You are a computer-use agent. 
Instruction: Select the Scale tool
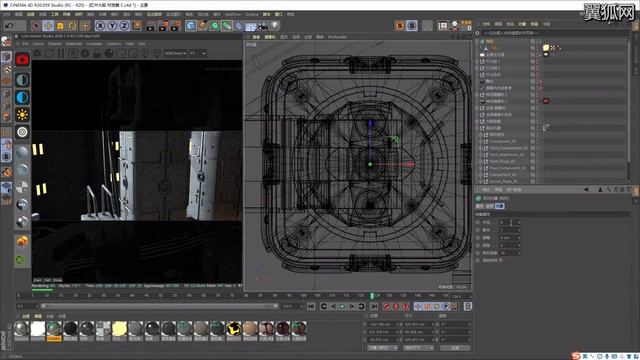click(60, 26)
